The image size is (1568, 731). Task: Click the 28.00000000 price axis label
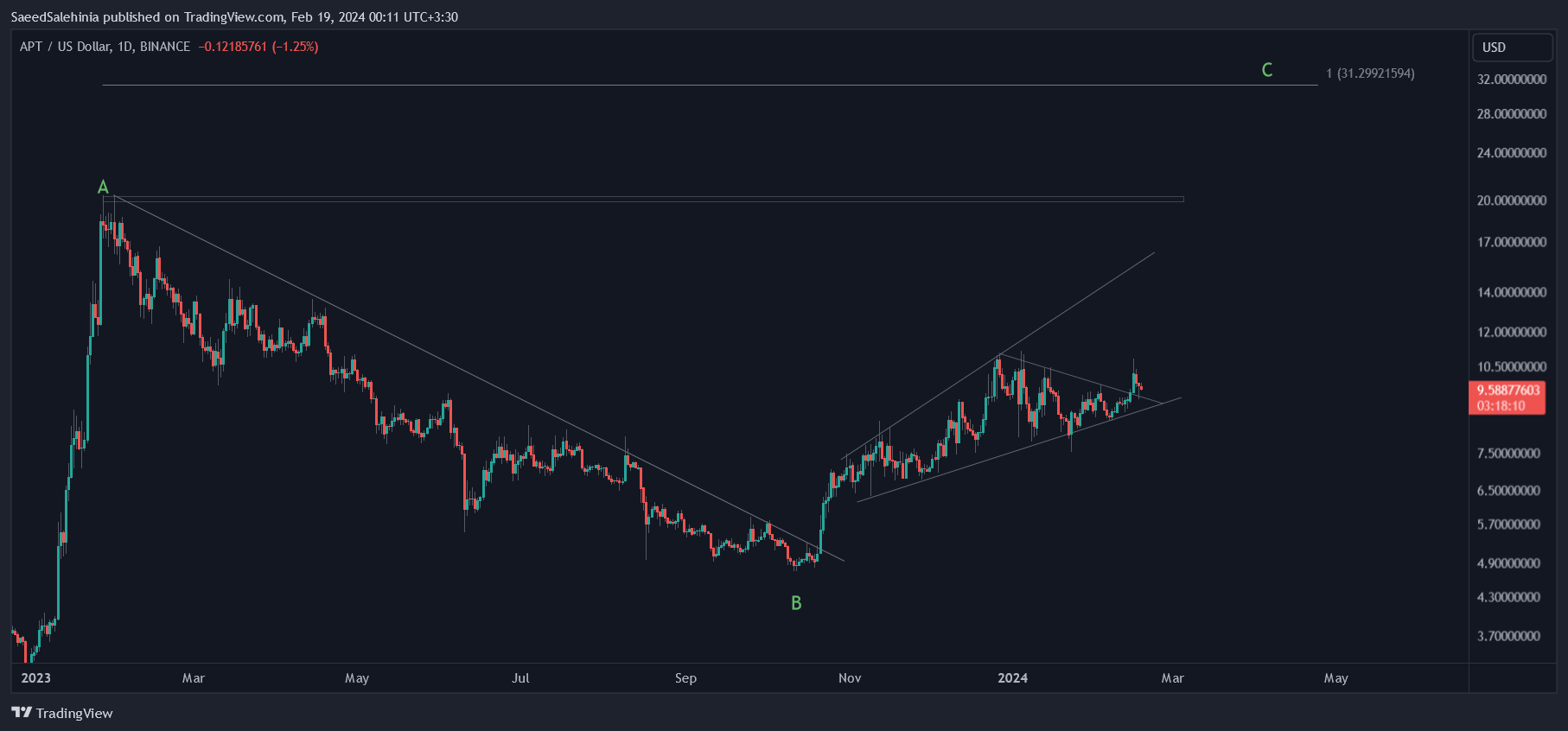(1512, 114)
